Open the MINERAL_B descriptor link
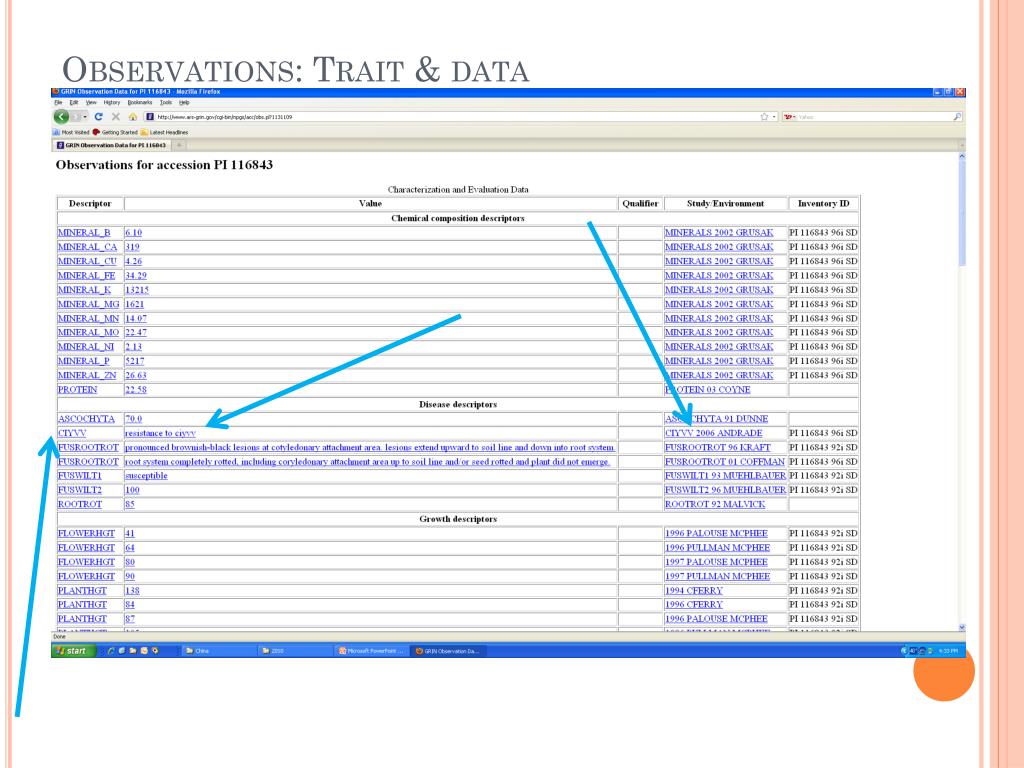The width and height of the screenshot is (1024, 768). tap(84, 232)
